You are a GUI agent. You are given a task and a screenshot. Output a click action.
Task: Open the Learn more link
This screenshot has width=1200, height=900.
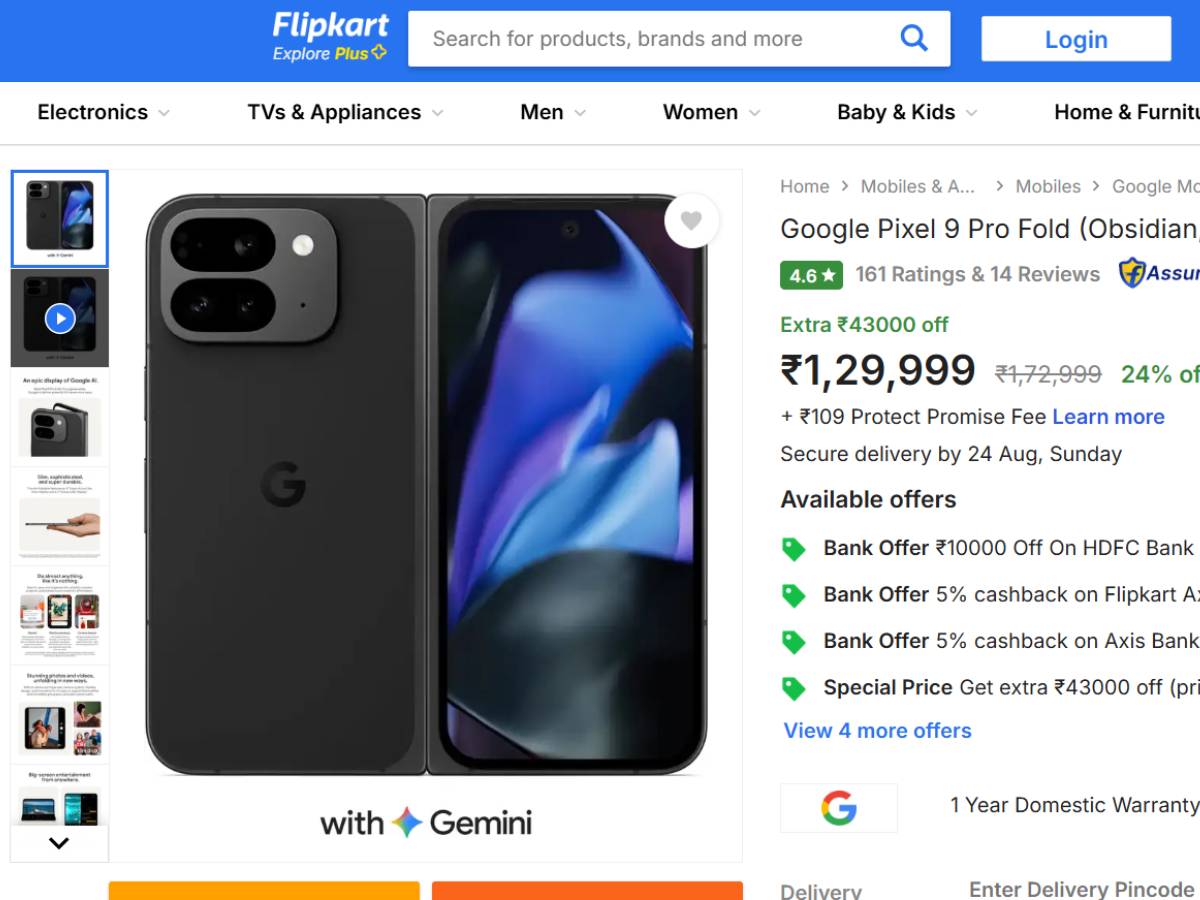click(1108, 417)
